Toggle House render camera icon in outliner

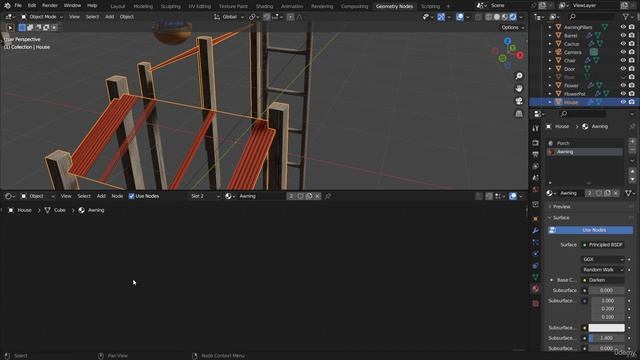click(632, 102)
